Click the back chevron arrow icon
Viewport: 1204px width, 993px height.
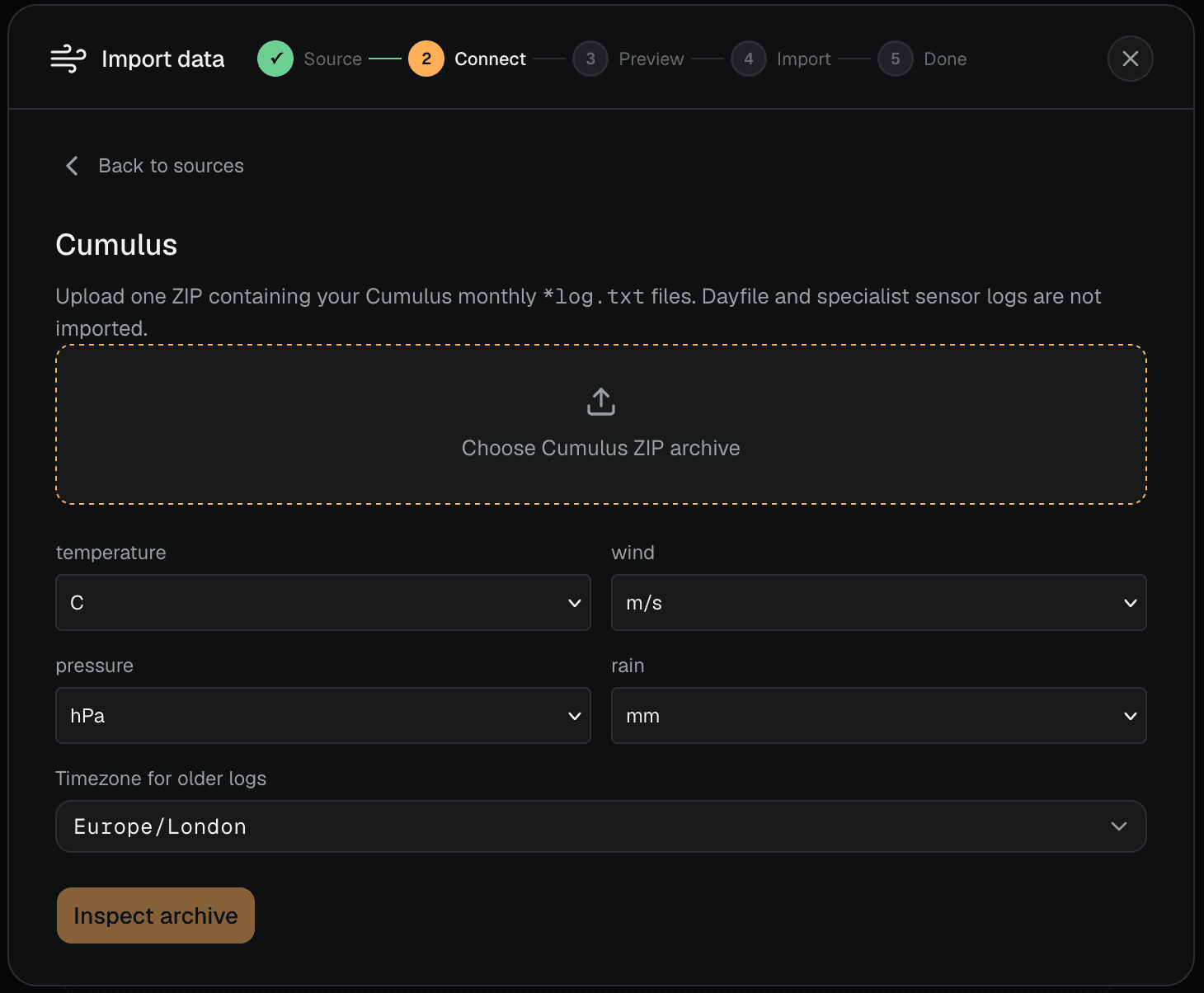[x=73, y=166]
